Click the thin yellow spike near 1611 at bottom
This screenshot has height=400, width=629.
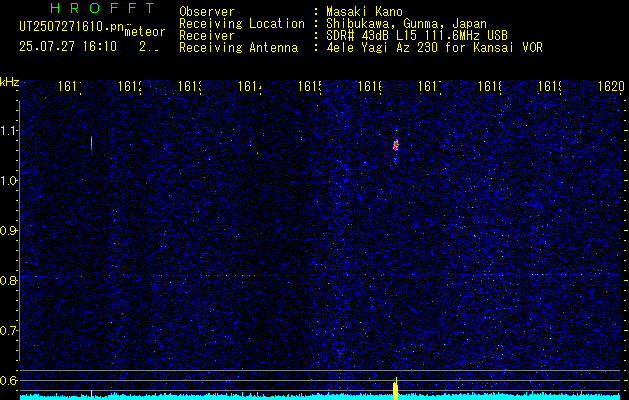(x=91, y=394)
